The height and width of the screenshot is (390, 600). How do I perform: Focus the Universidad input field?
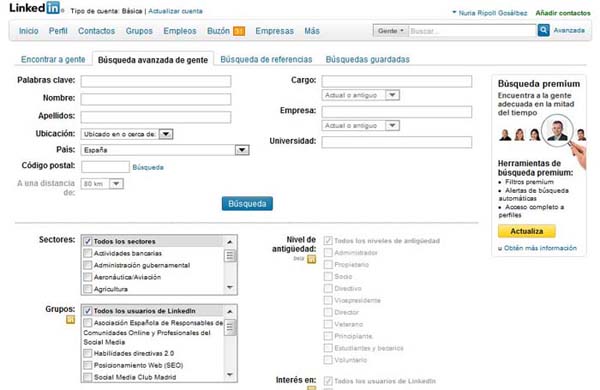click(397, 142)
